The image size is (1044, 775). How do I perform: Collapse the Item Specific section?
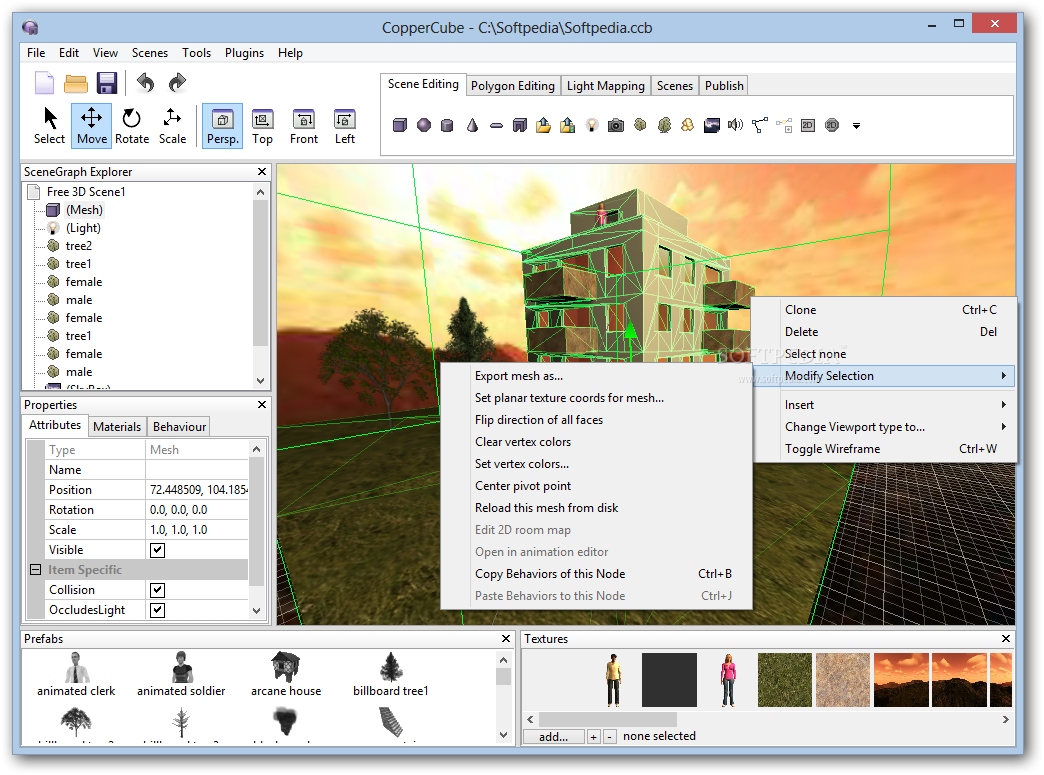(x=36, y=570)
